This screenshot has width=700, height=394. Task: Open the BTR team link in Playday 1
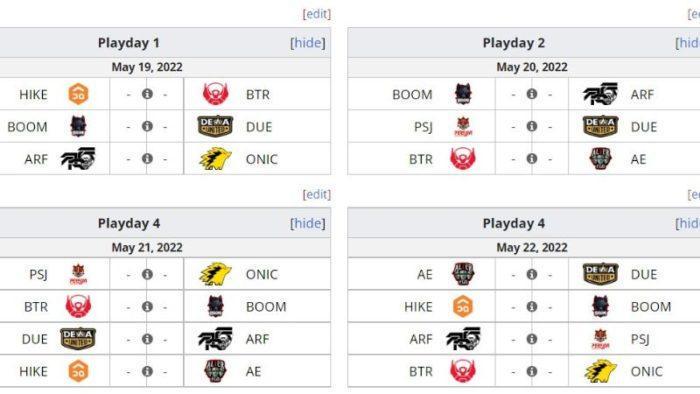(x=258, y=95)
